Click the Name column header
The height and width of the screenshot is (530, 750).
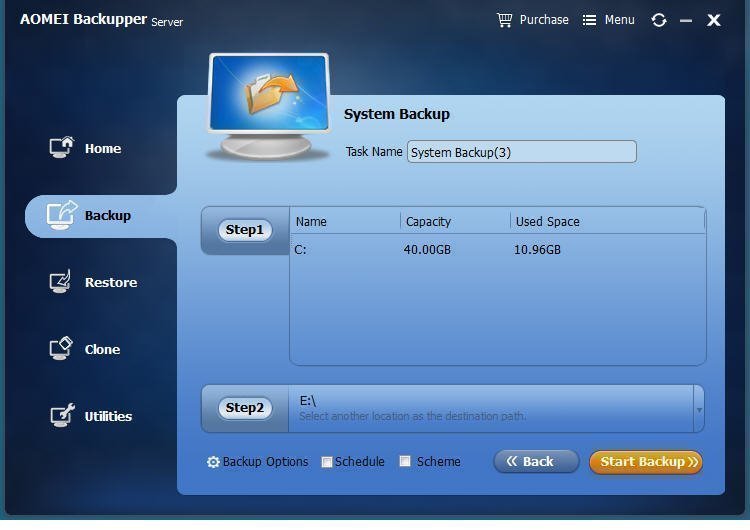coord(311,222)
